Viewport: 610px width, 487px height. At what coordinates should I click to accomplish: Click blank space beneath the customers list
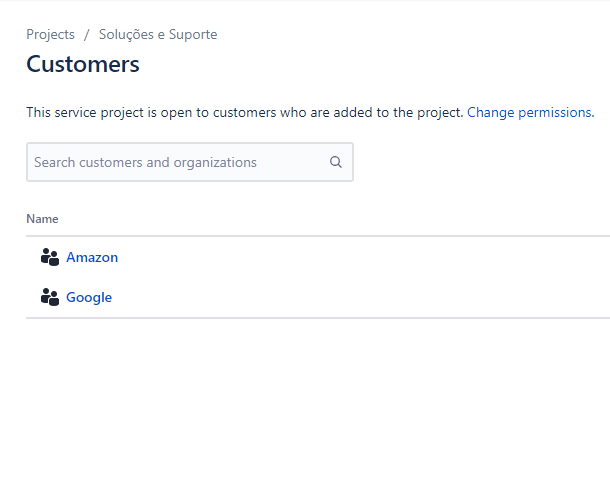[300, 400]
